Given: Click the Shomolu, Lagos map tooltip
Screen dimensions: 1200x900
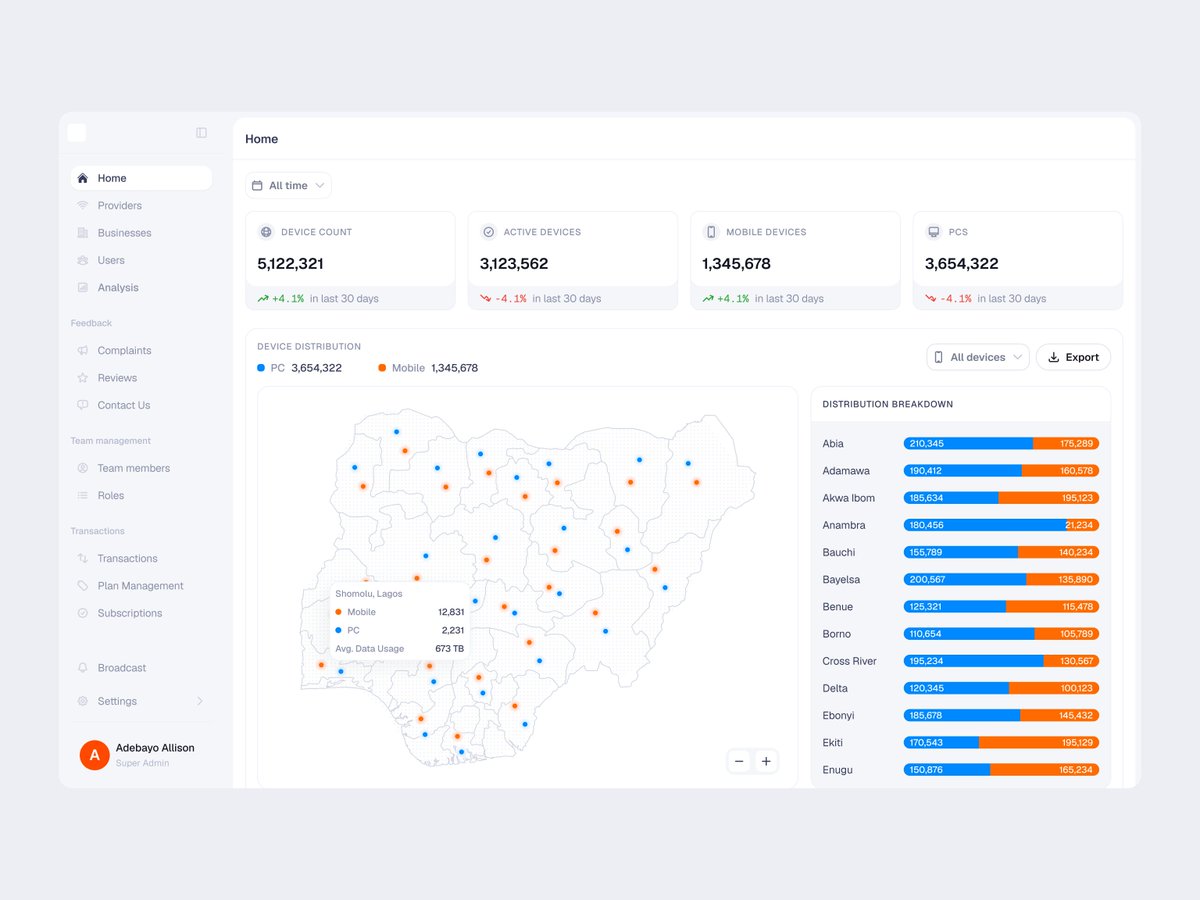Looking at the screenshot, I should pos(400,621).
